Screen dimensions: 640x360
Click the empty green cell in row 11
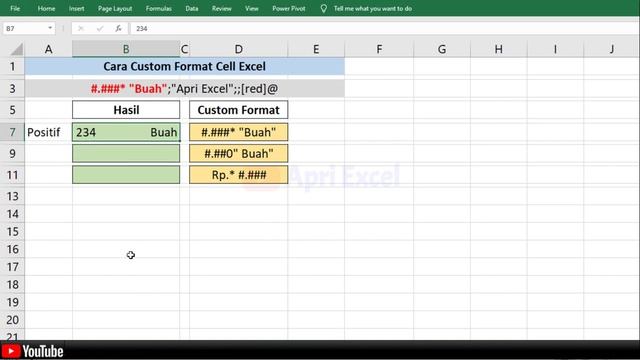126,175
